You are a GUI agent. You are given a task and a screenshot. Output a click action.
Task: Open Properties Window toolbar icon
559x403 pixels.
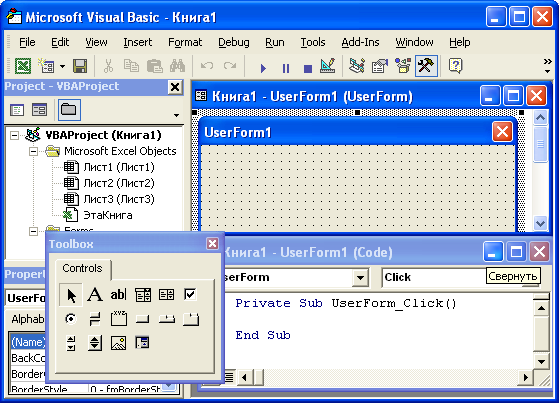coord(380,66)
